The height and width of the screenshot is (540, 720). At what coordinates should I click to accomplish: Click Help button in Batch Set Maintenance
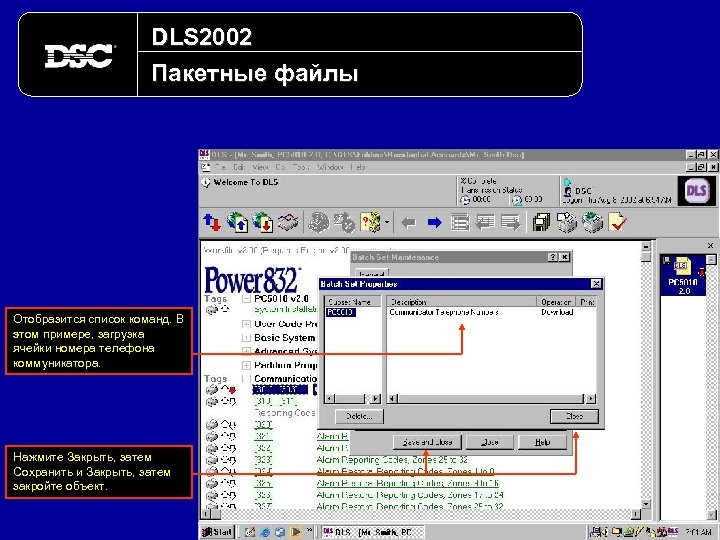[x=542, y=442]
